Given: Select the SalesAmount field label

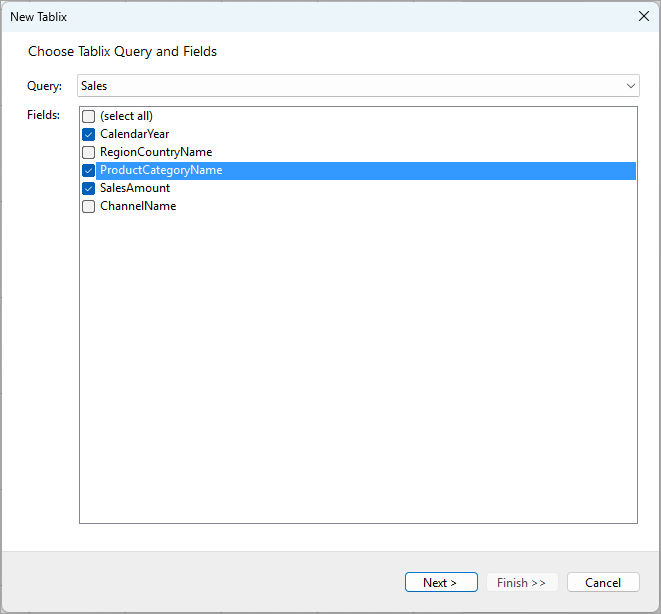Looking at the screenshot, I should coord(135,188).
